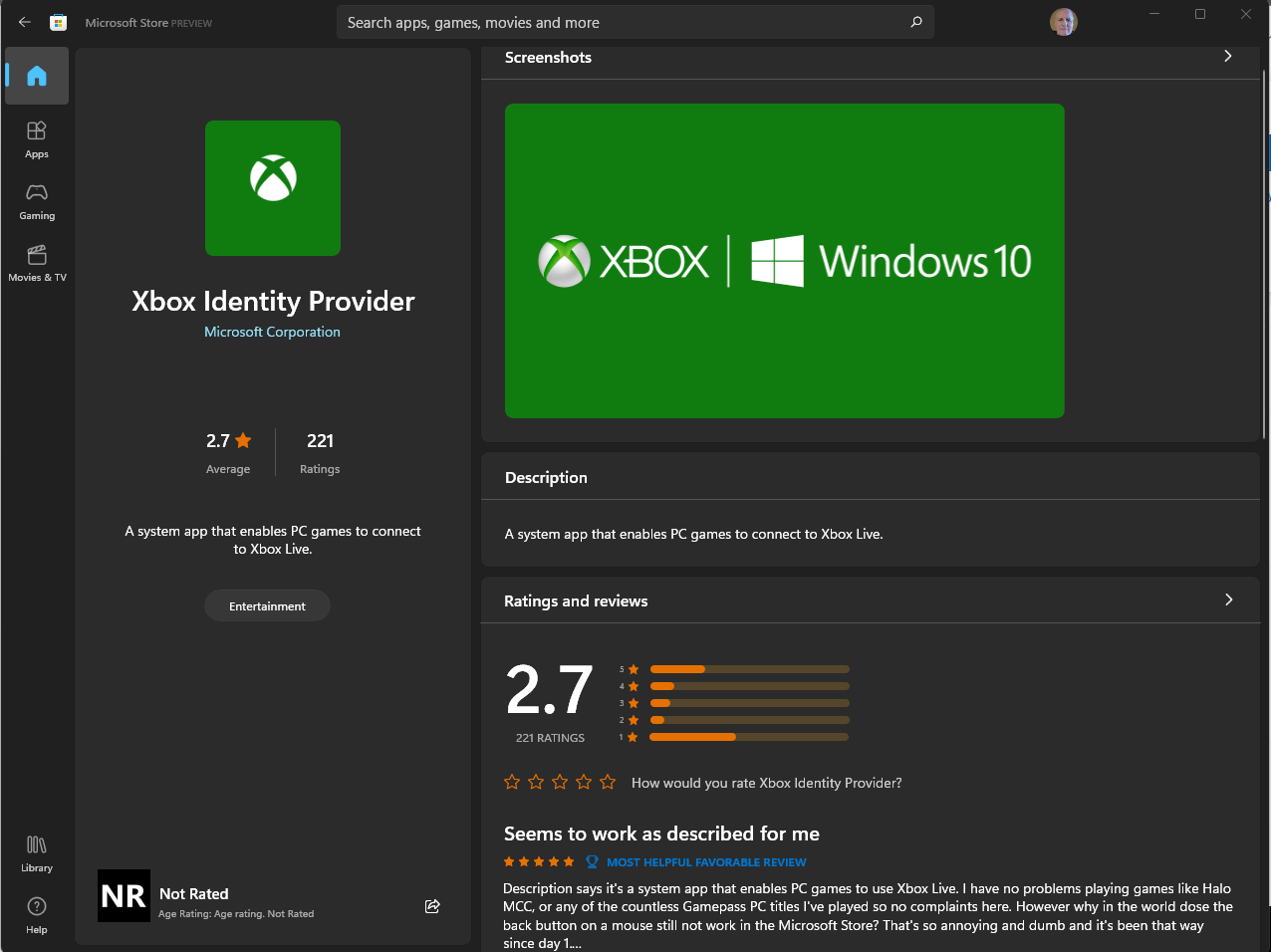Click the Age Rating Not Rated caption

coord(236,914)
